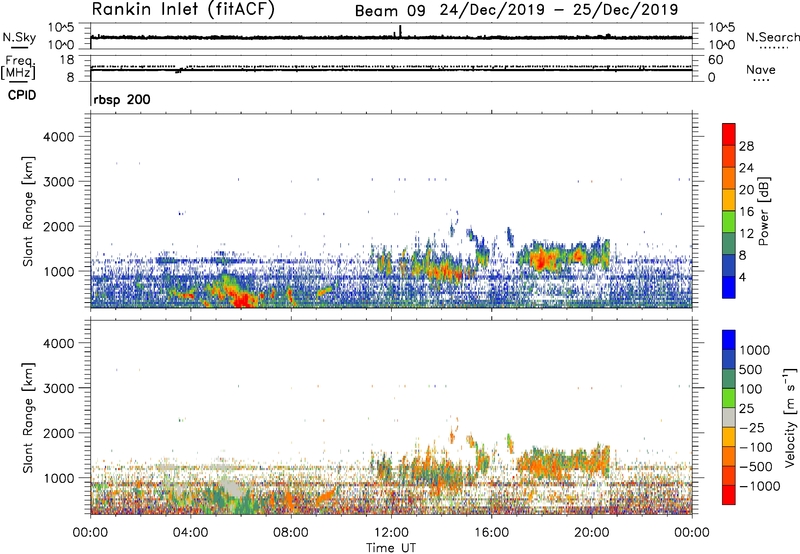Click the '16:00' time axis tick label

[x=491, y=533]
